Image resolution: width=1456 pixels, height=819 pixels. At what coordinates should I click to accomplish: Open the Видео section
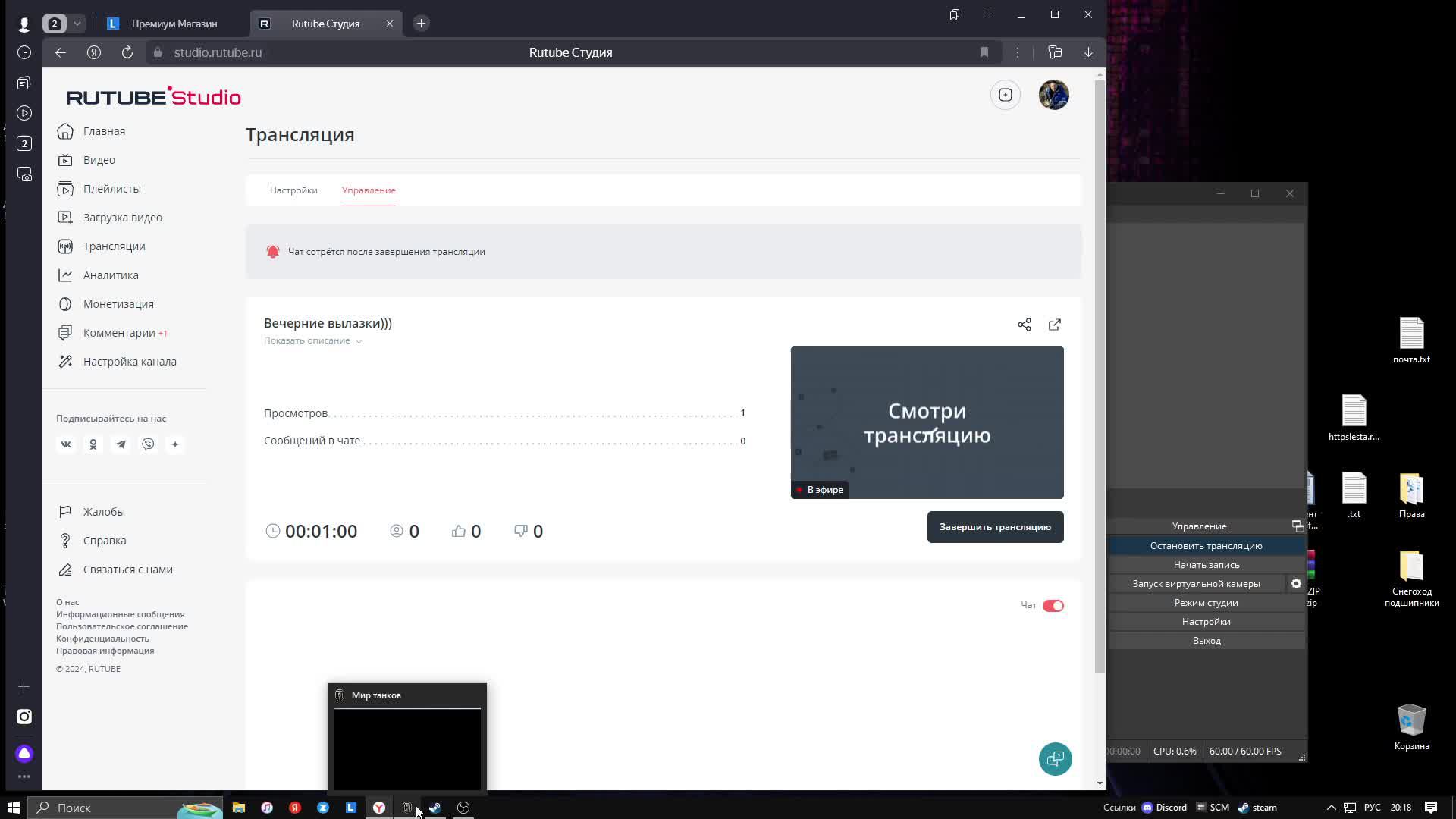point(86,160)
